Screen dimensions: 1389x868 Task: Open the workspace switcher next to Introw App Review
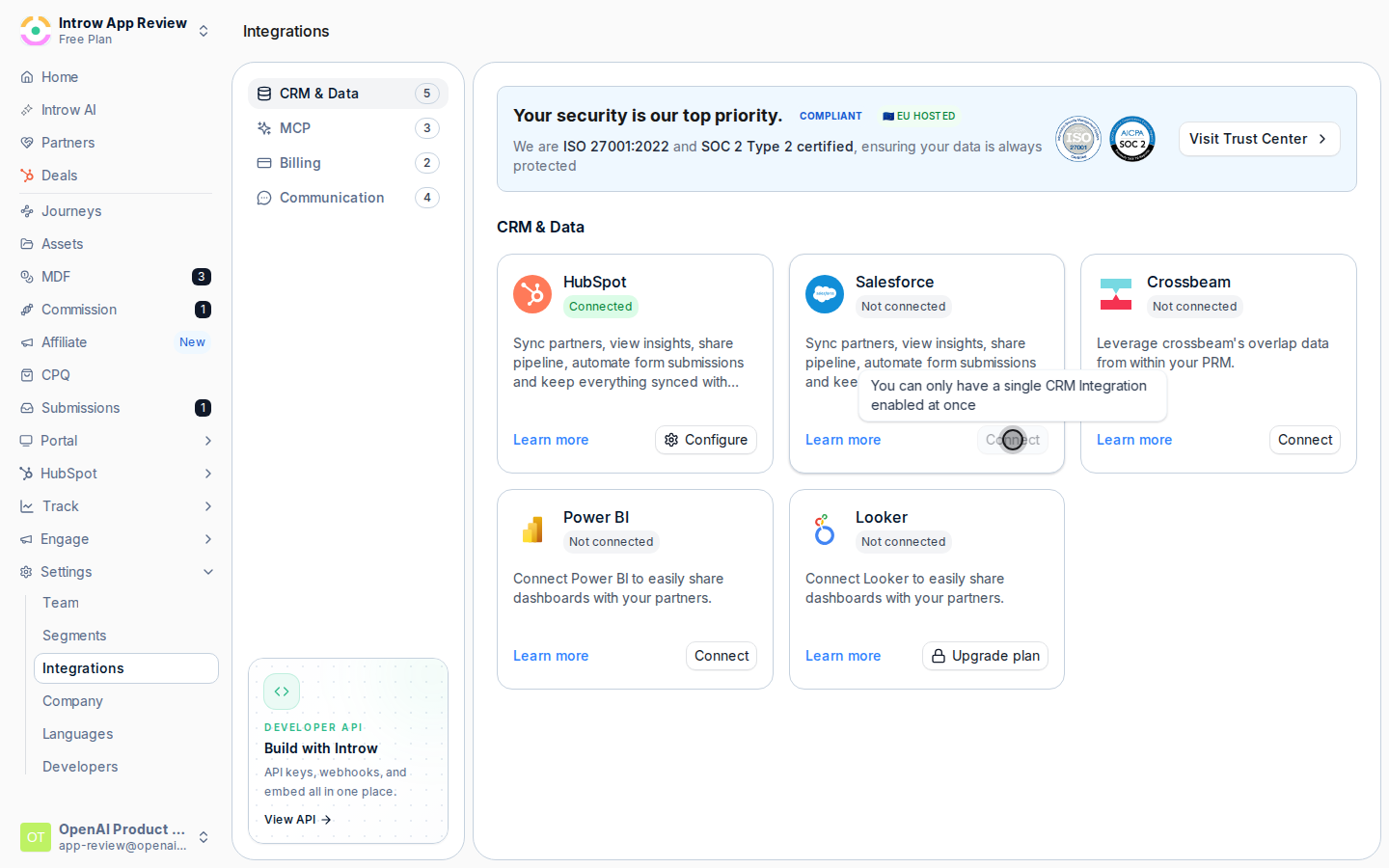[204, 31]
